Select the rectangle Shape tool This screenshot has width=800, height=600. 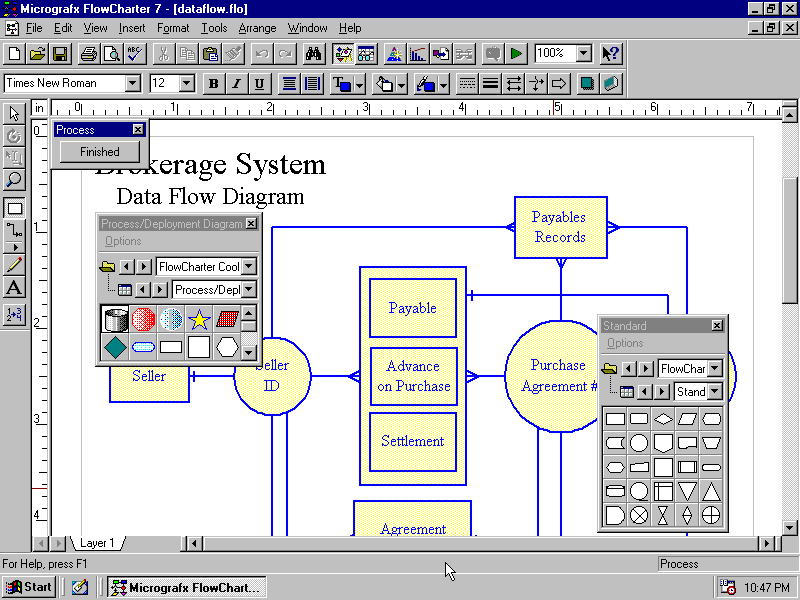(x=14, y=208)
